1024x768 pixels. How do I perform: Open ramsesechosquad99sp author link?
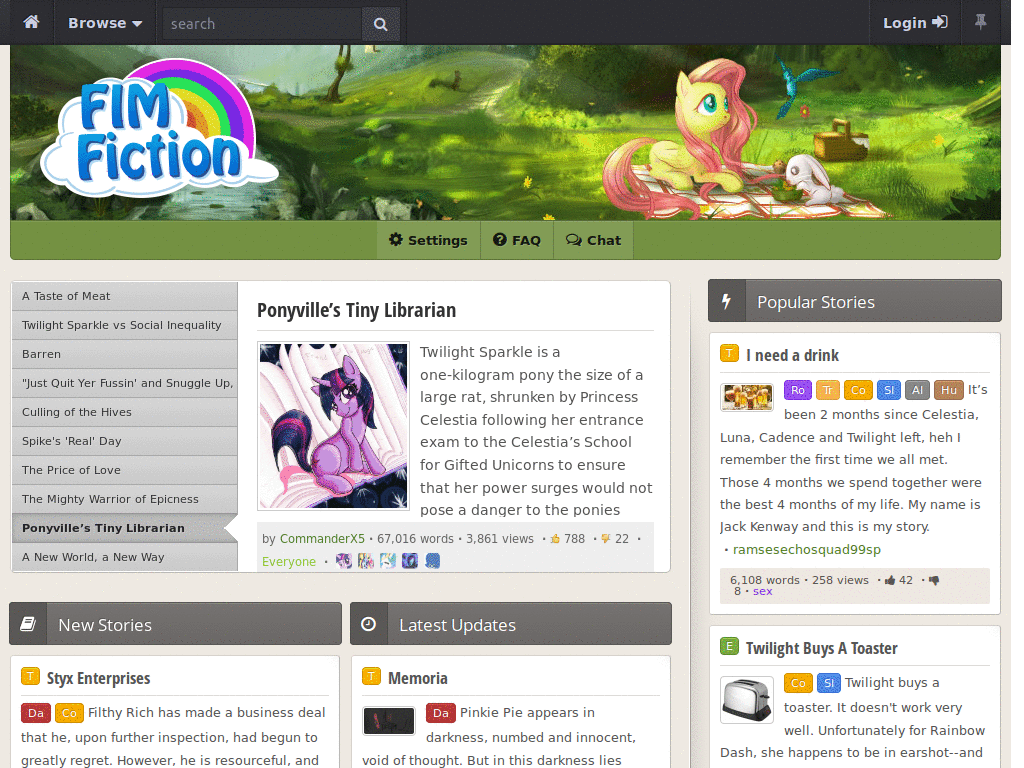tap(807, 550)
